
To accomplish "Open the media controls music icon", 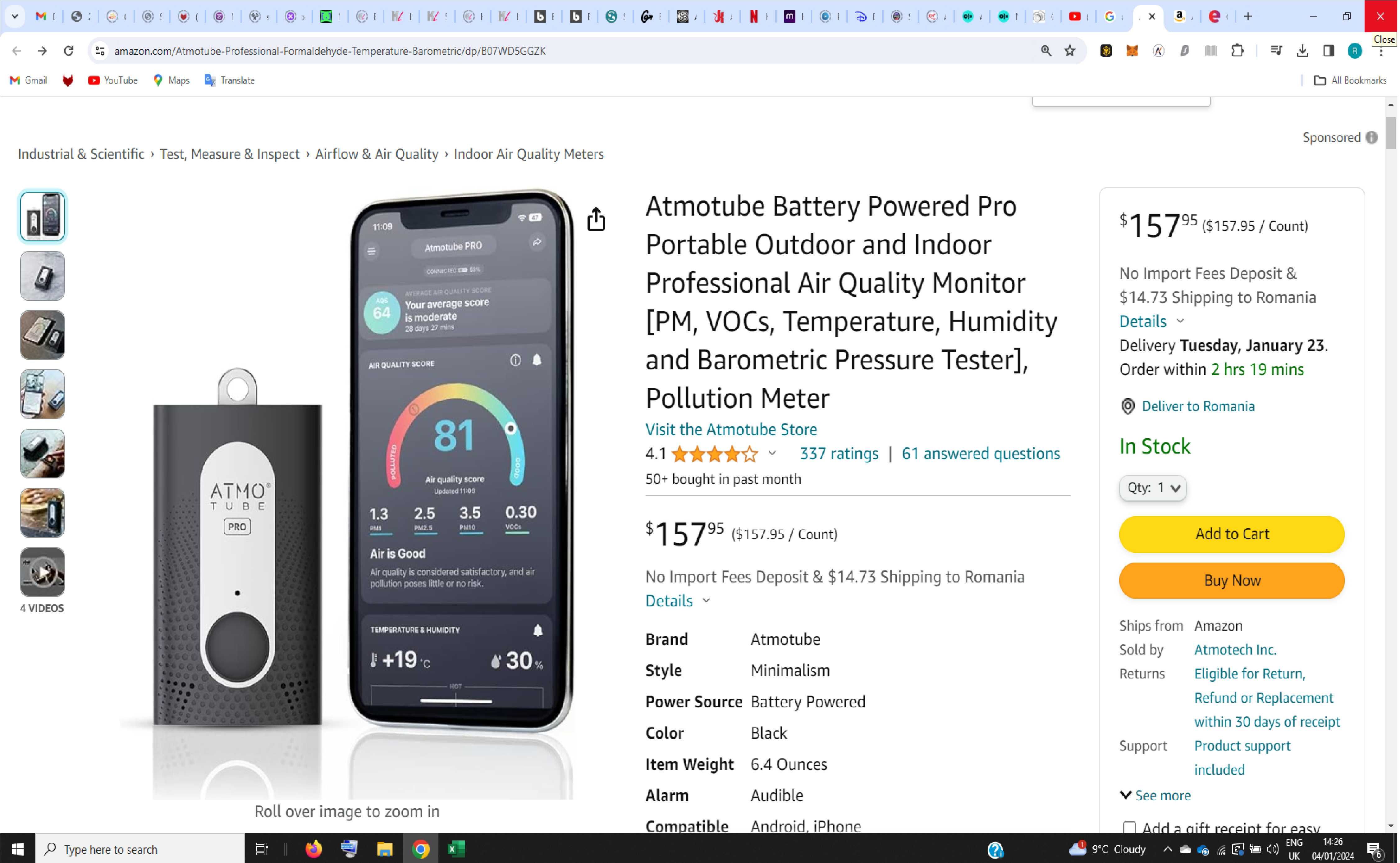I will click(1276, 51).
